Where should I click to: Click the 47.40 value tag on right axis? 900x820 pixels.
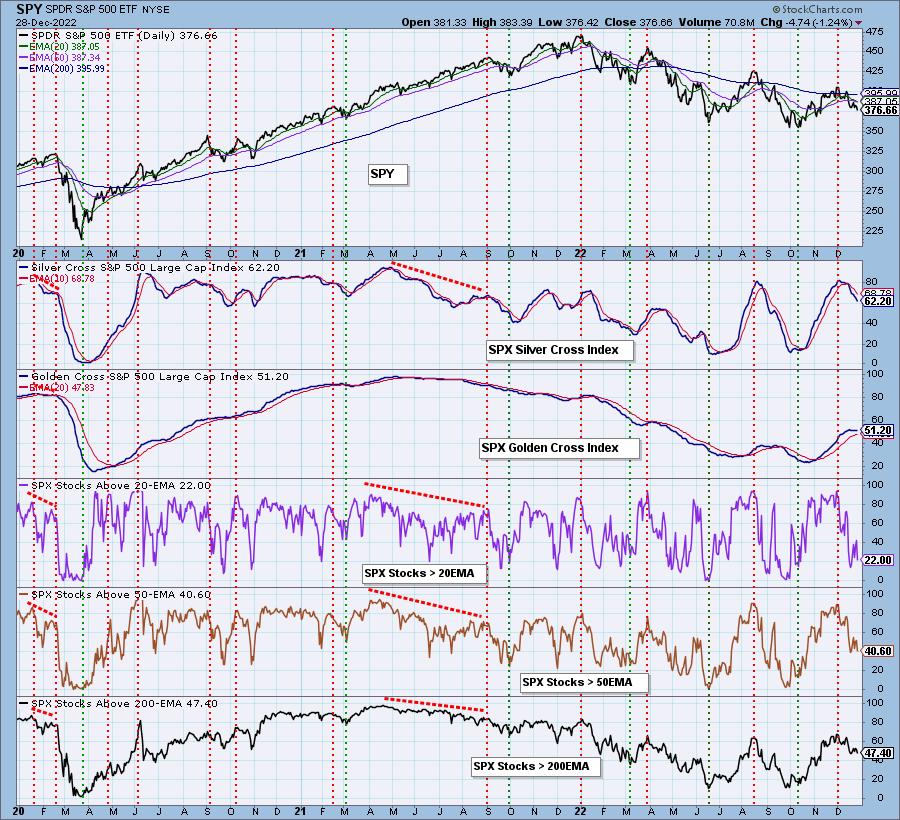coord(878,753)
